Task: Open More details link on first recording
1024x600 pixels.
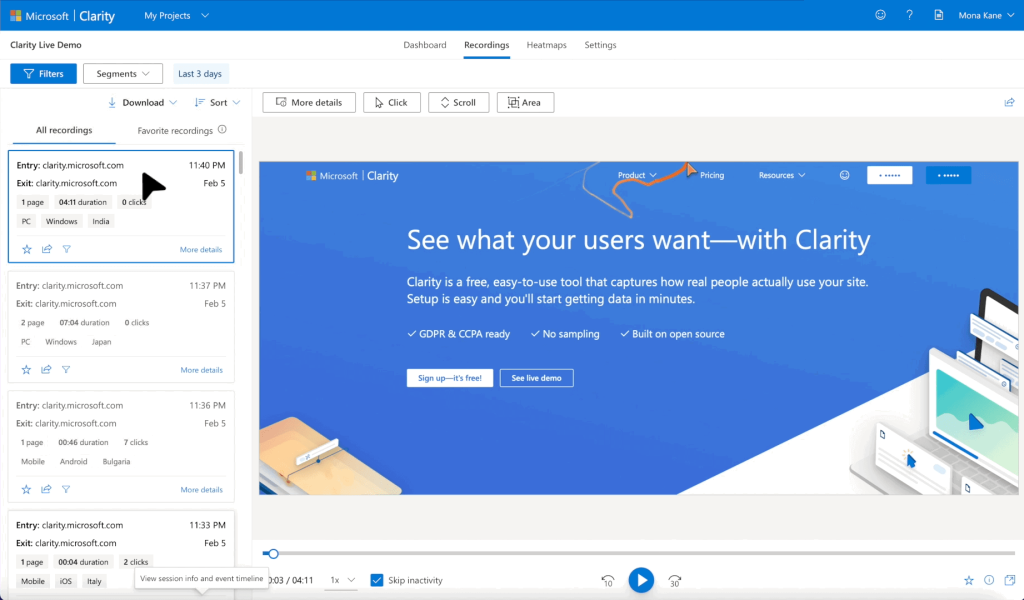Action: (x=201, y=250)
